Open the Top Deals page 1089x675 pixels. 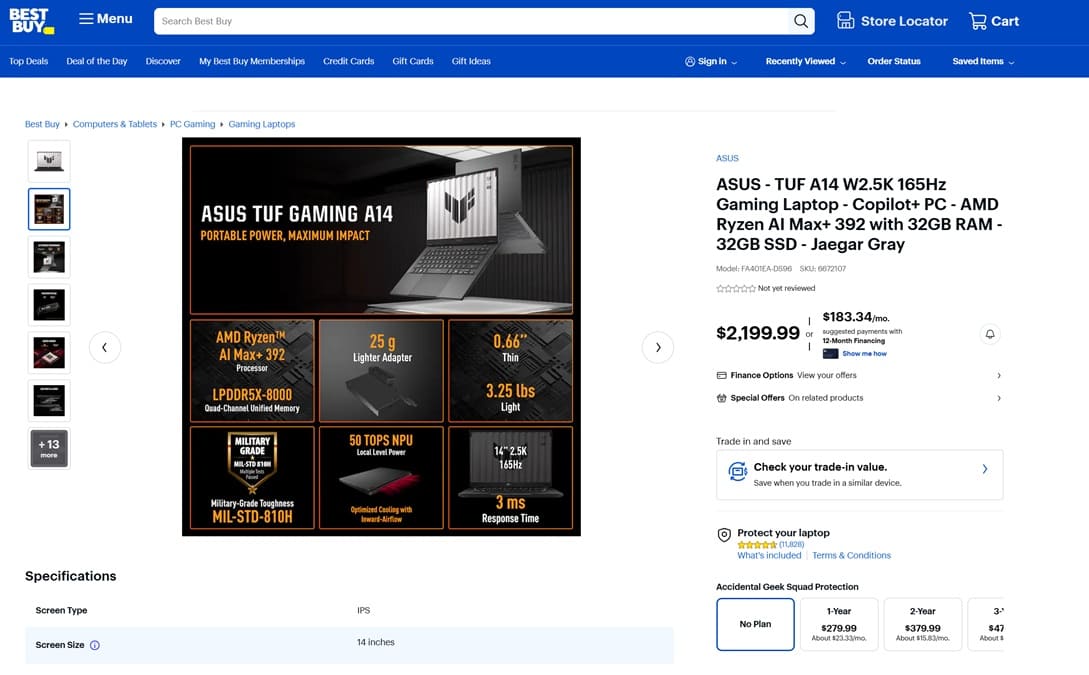point(28,61)
